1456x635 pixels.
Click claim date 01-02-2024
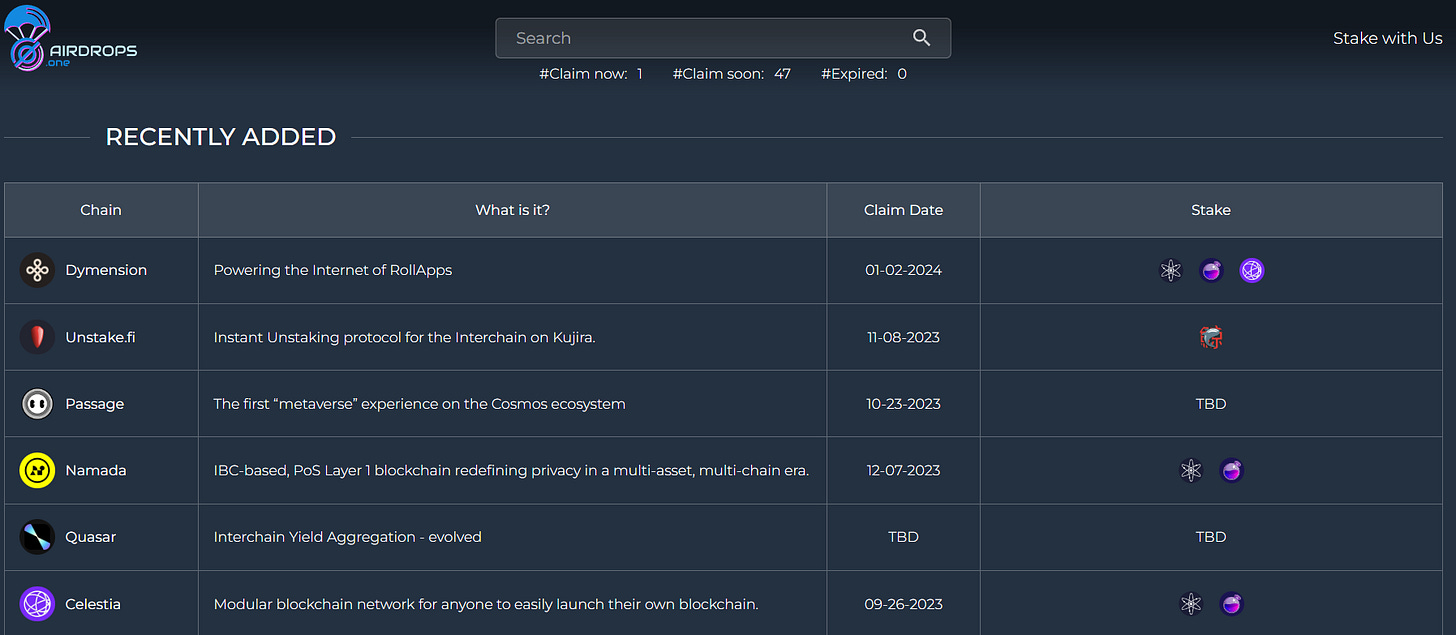(x=904, y=270)
